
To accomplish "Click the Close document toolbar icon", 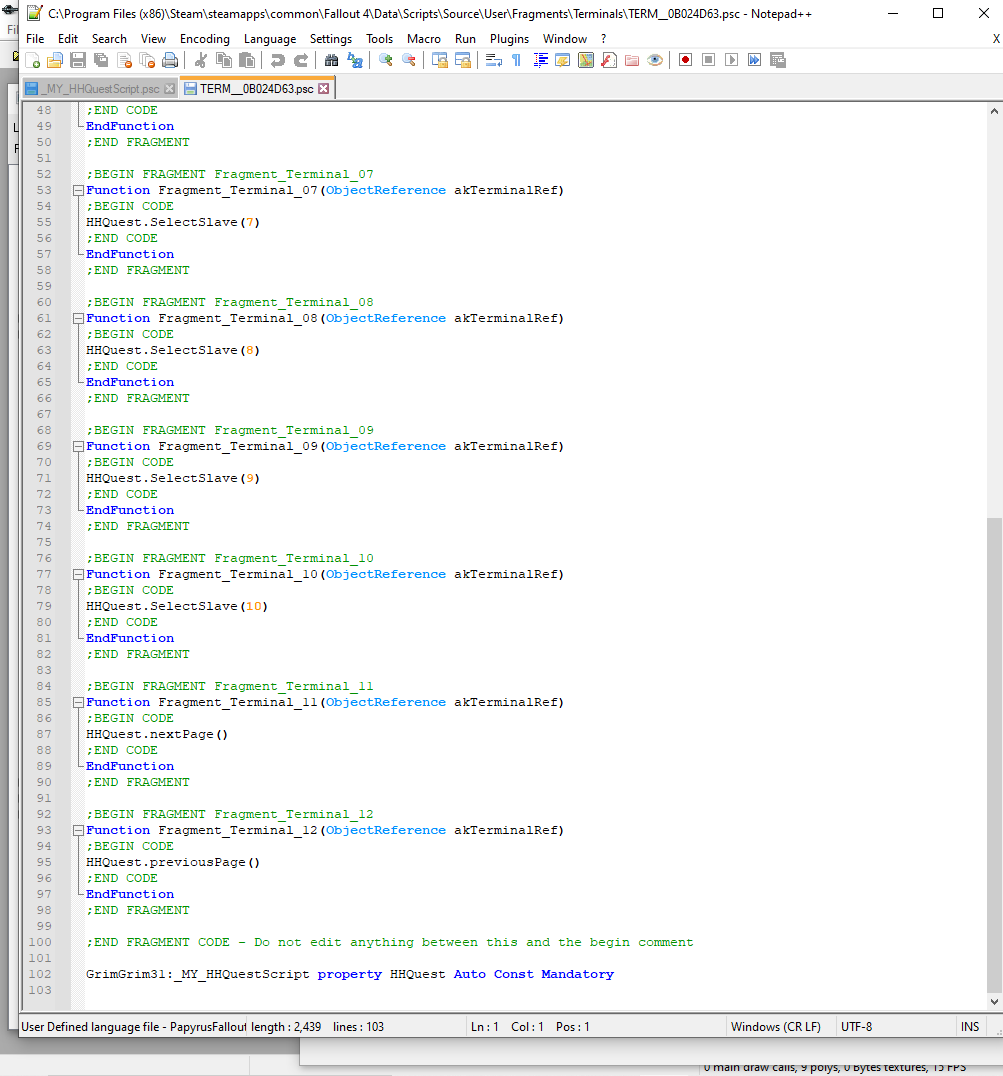I will click(x=124, y=60).
